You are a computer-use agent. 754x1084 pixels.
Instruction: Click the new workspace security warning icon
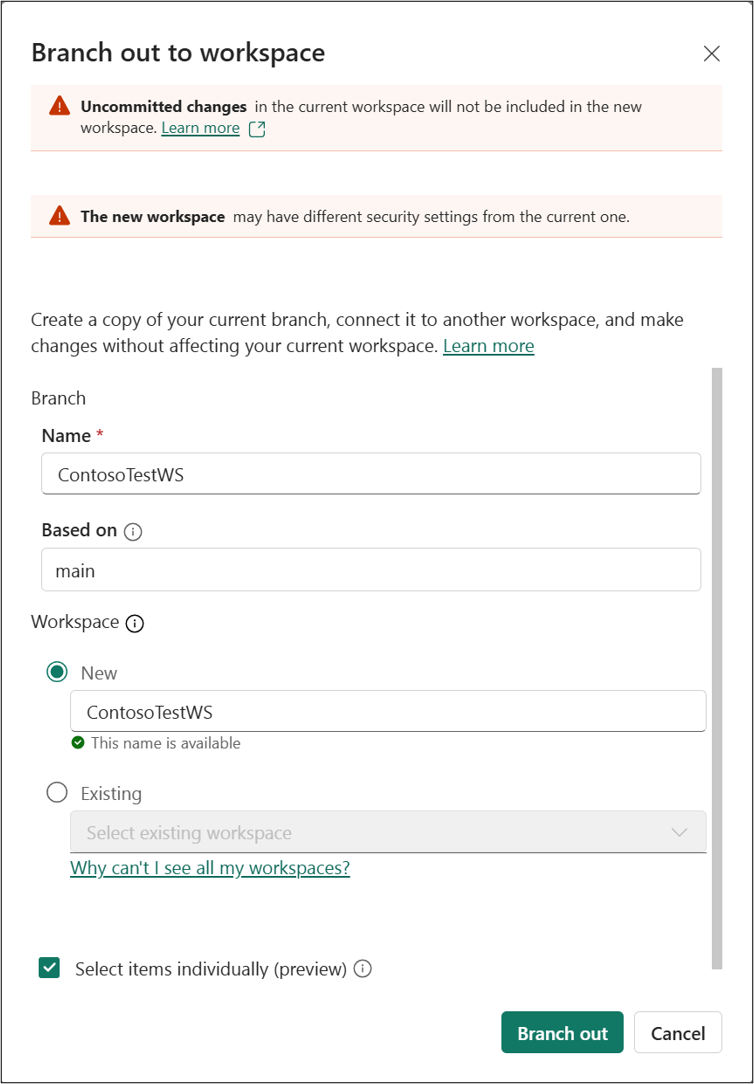[x=59, y=216]
